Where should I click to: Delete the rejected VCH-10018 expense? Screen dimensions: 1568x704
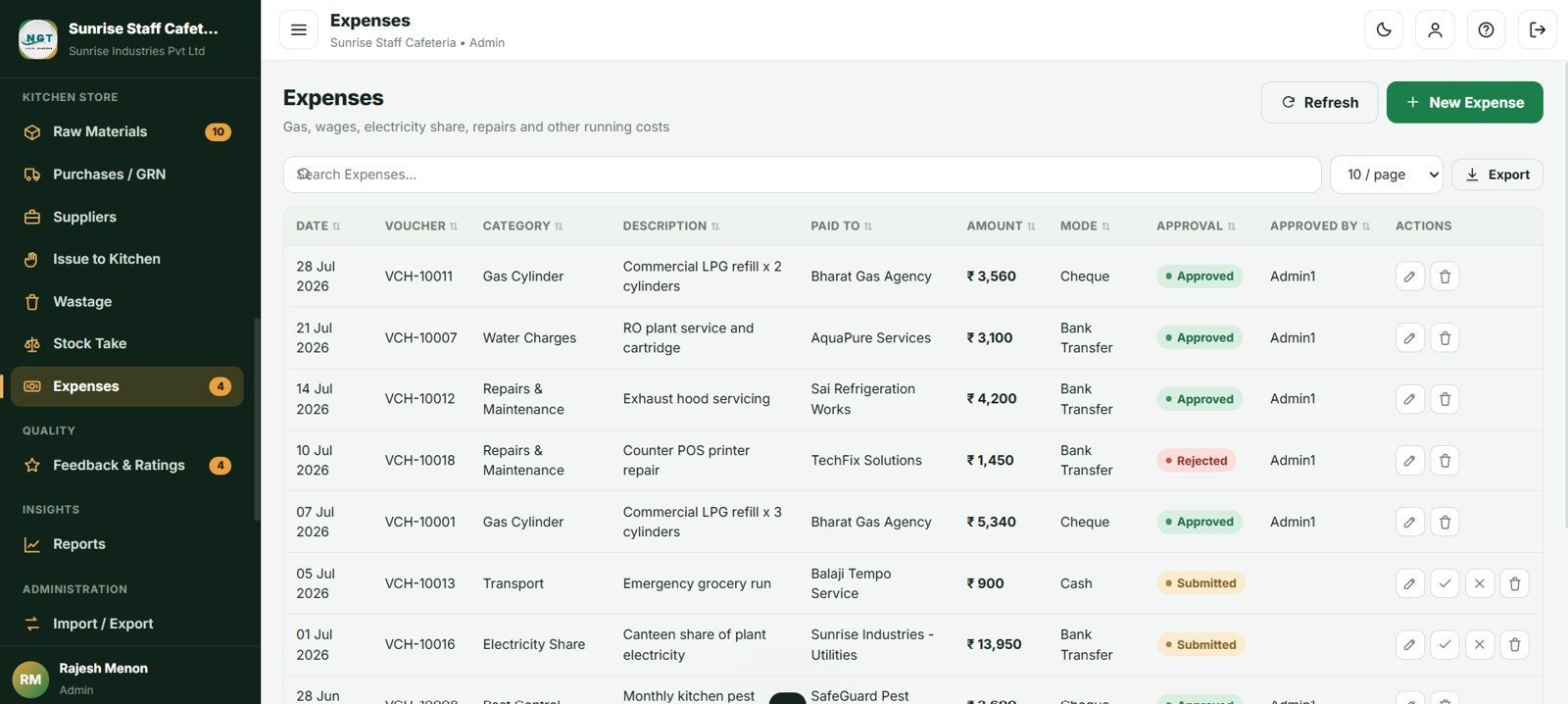(x=1445, y=461)
